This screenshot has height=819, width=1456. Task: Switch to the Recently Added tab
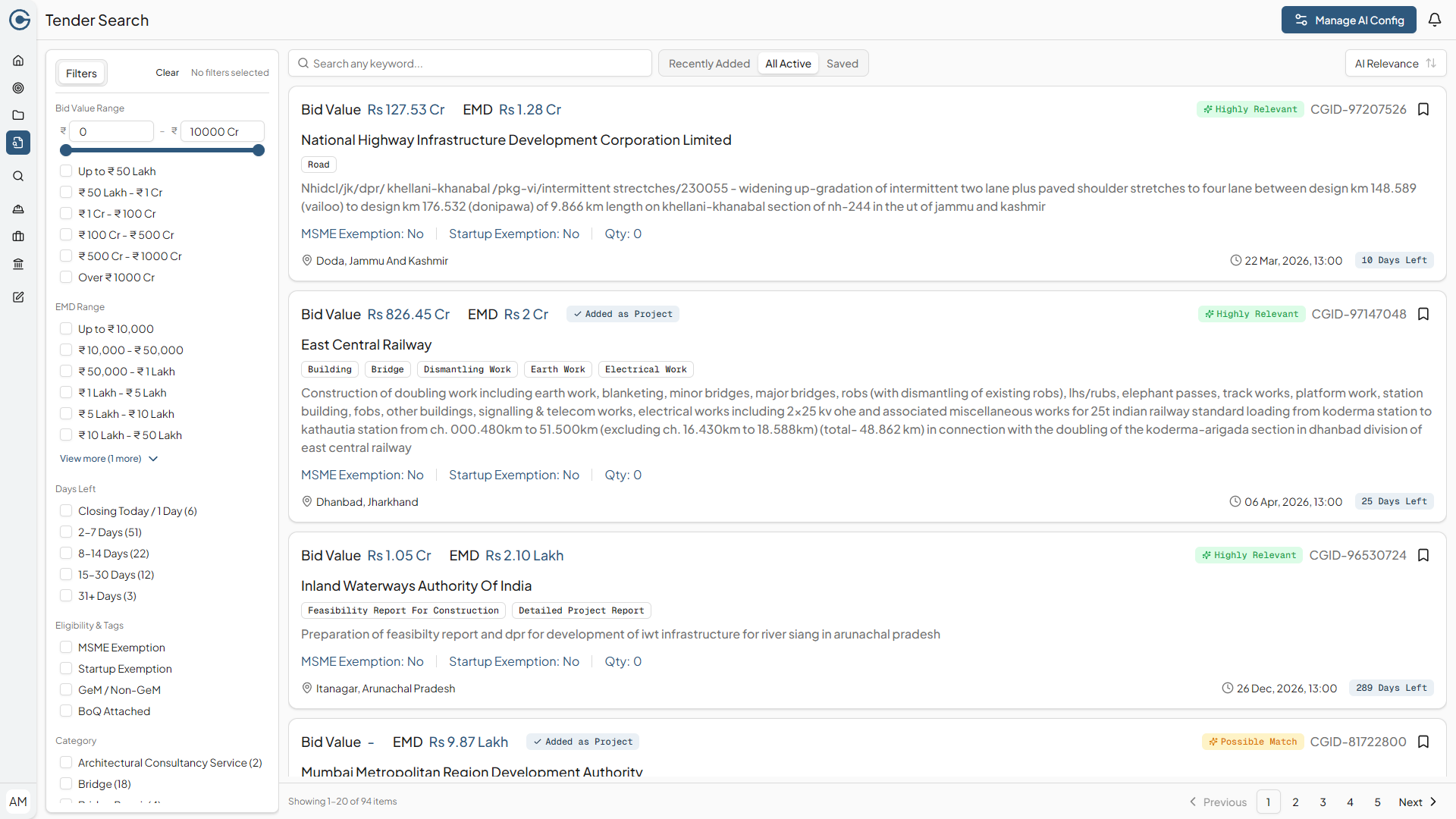[x=709, y=64]
